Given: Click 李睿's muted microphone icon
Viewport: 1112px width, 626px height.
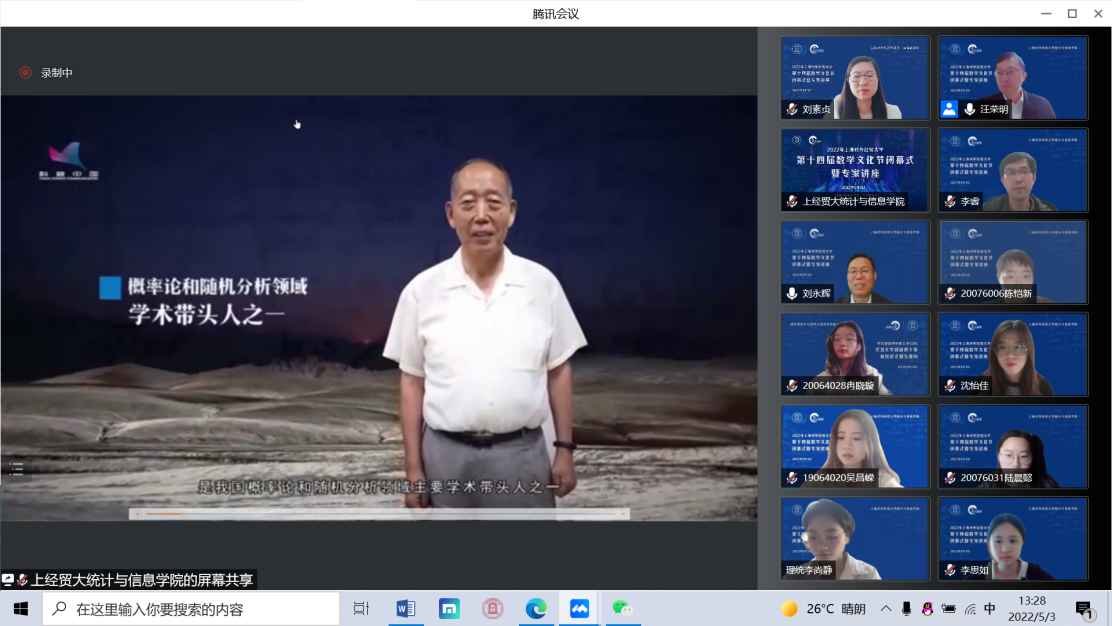Looking at the screenshot, I should [950, 201].
